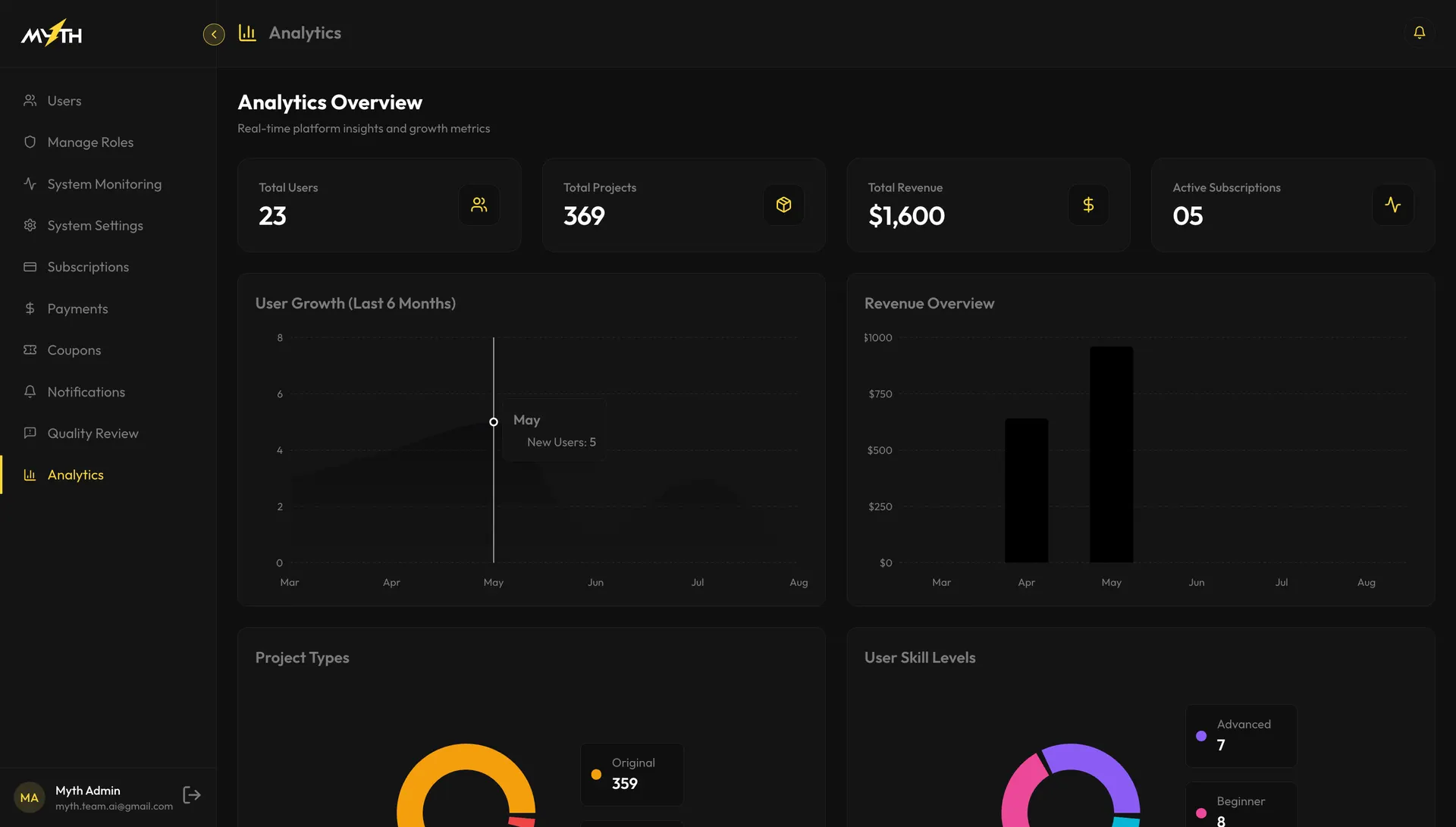This screenshot has height=827, width=1456.
Task: Click the logout icon beside Myth Admin
Action: click(192, 794)
